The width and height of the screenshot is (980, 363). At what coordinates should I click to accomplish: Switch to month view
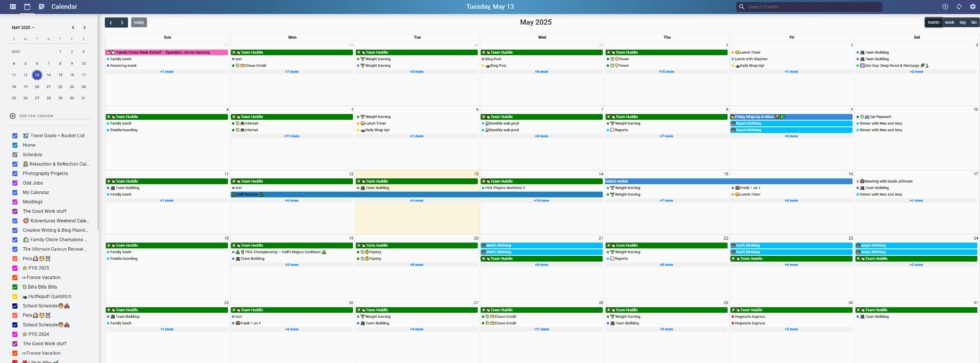click(x=934, y=22)
